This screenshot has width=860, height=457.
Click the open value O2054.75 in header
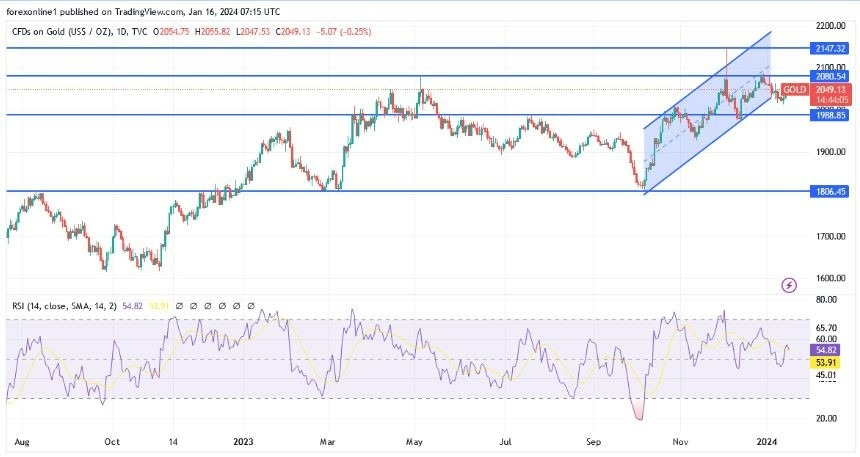pyautogui.click(x=171, y=32)
